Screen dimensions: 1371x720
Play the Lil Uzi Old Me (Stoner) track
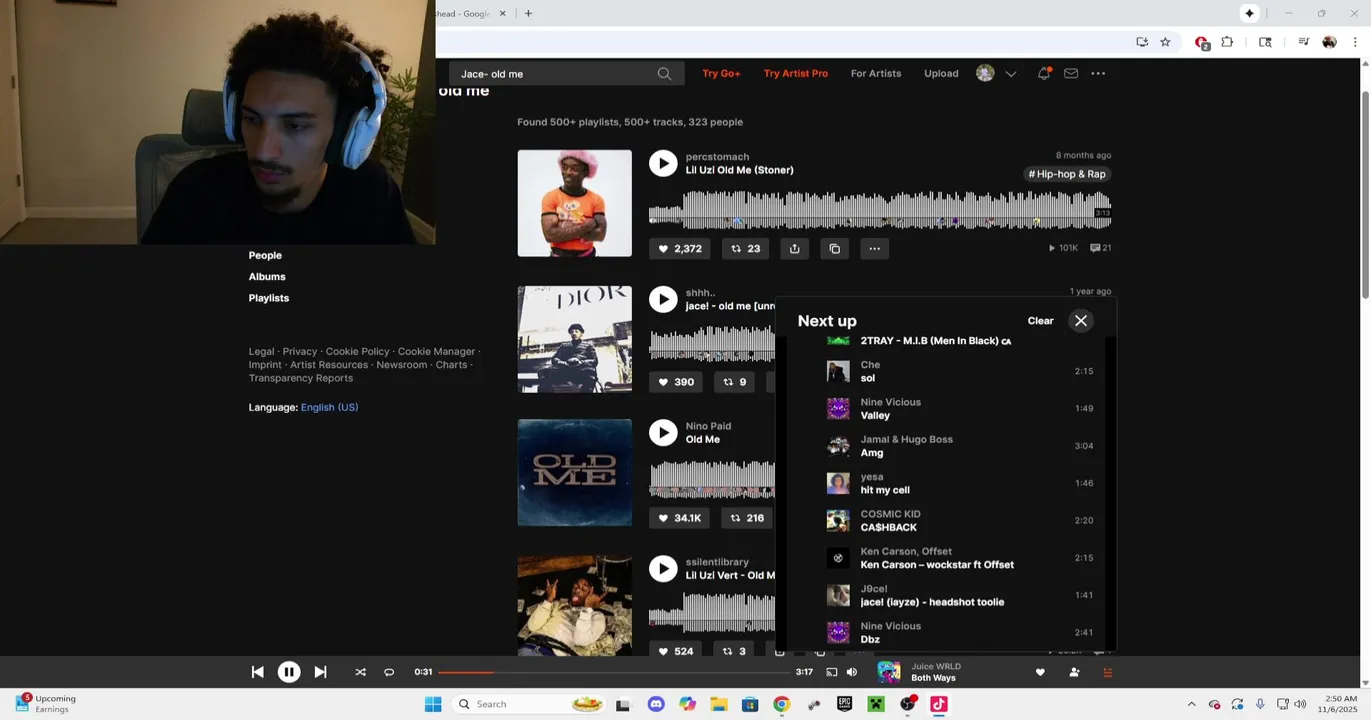[x=663, y=163]
